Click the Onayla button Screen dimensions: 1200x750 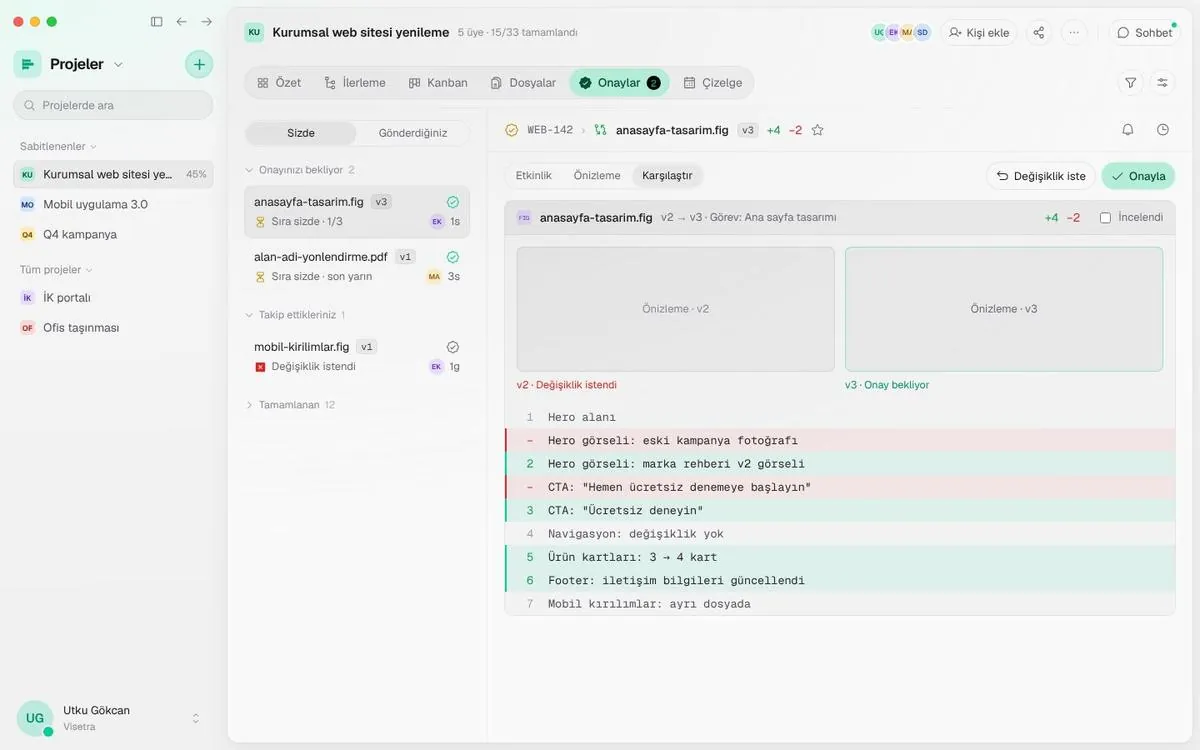tap(1138, 176)
